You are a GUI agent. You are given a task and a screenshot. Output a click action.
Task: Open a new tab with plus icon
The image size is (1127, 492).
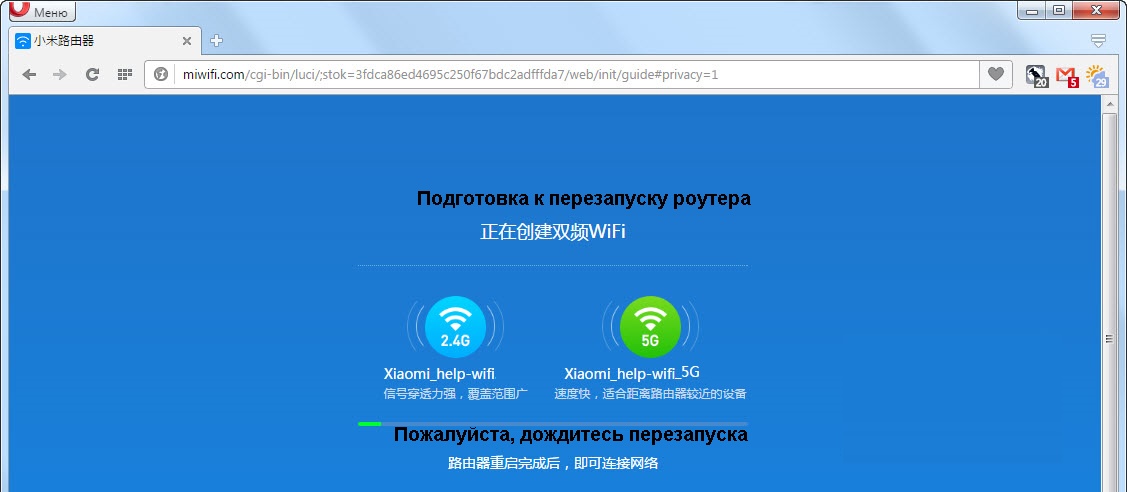[x=216, y=41]
